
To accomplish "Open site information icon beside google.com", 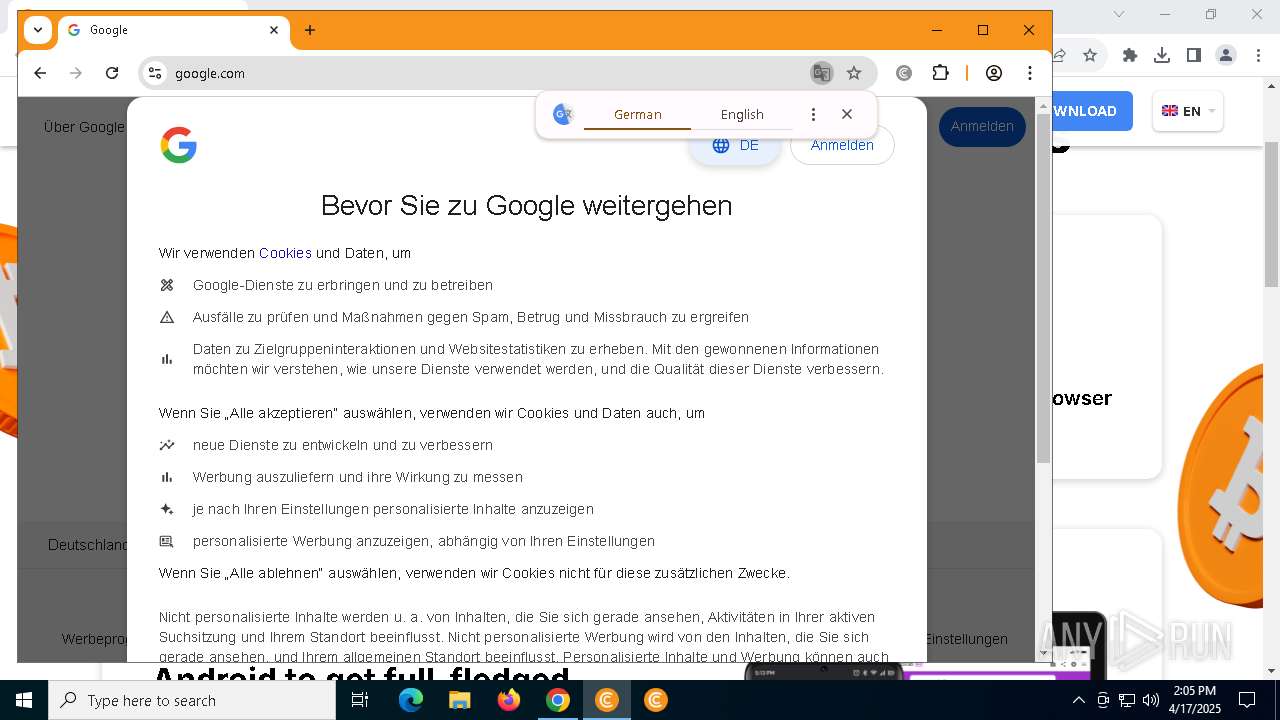I will click(154, 73).
